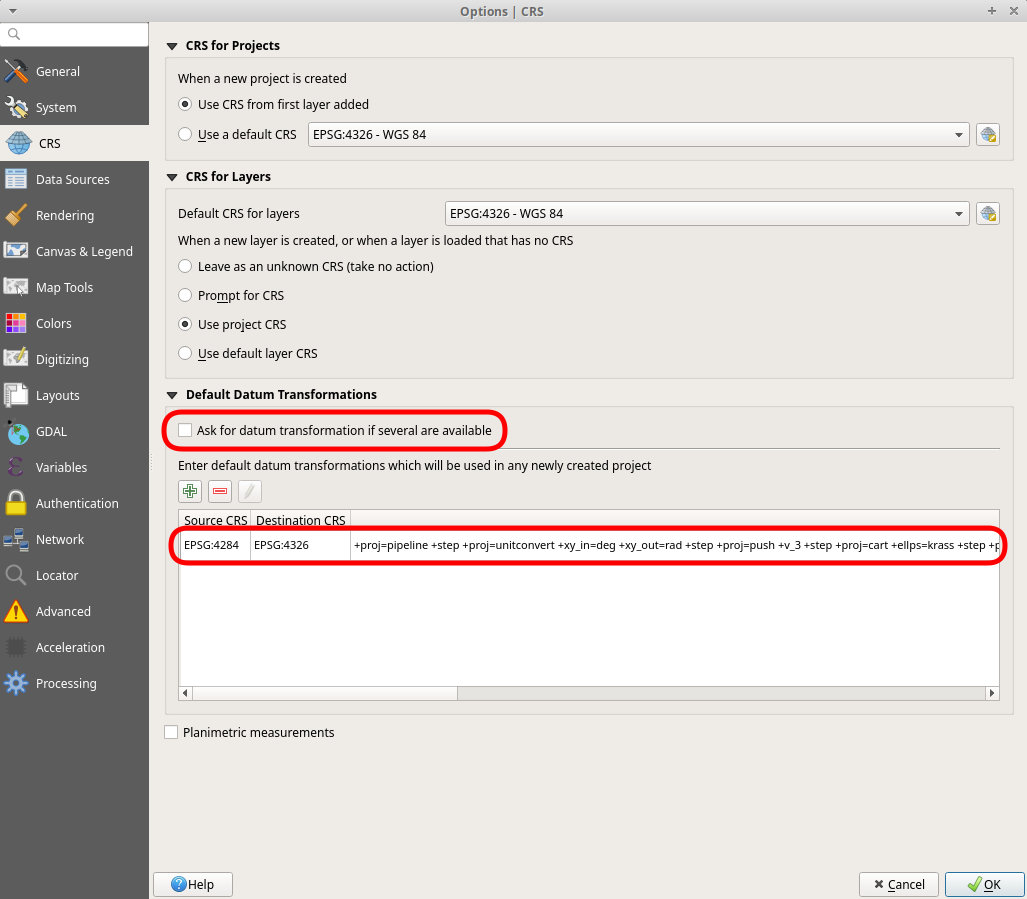
Task: Open the Acceleration chip icon
Action: point(16,648)
